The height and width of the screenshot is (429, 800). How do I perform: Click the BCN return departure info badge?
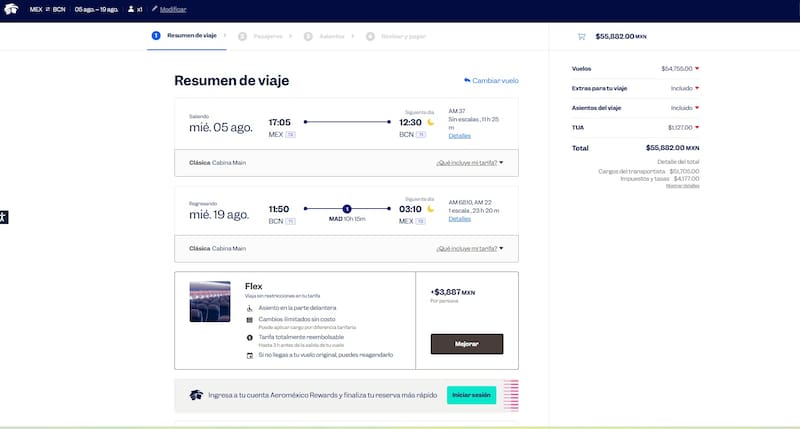(x=290, y=221)
